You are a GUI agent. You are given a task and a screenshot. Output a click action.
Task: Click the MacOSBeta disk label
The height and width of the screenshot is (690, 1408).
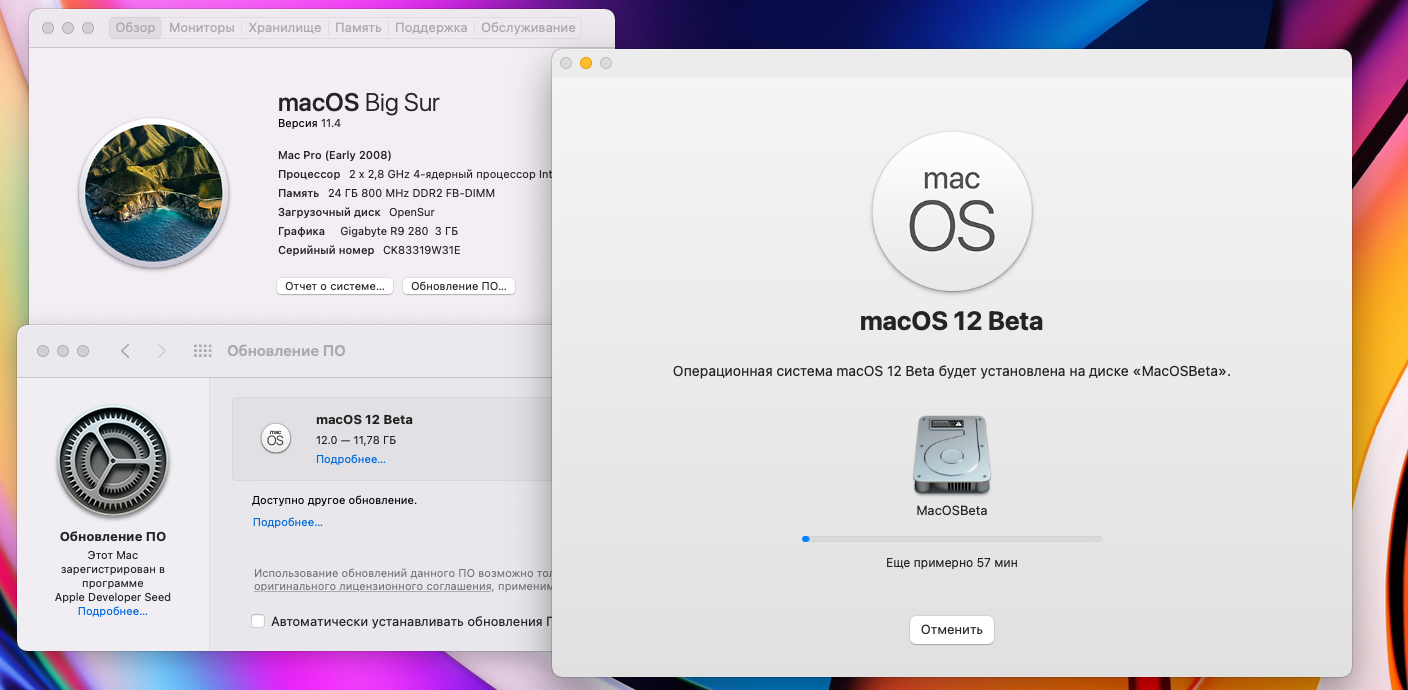tap(952, 511)
